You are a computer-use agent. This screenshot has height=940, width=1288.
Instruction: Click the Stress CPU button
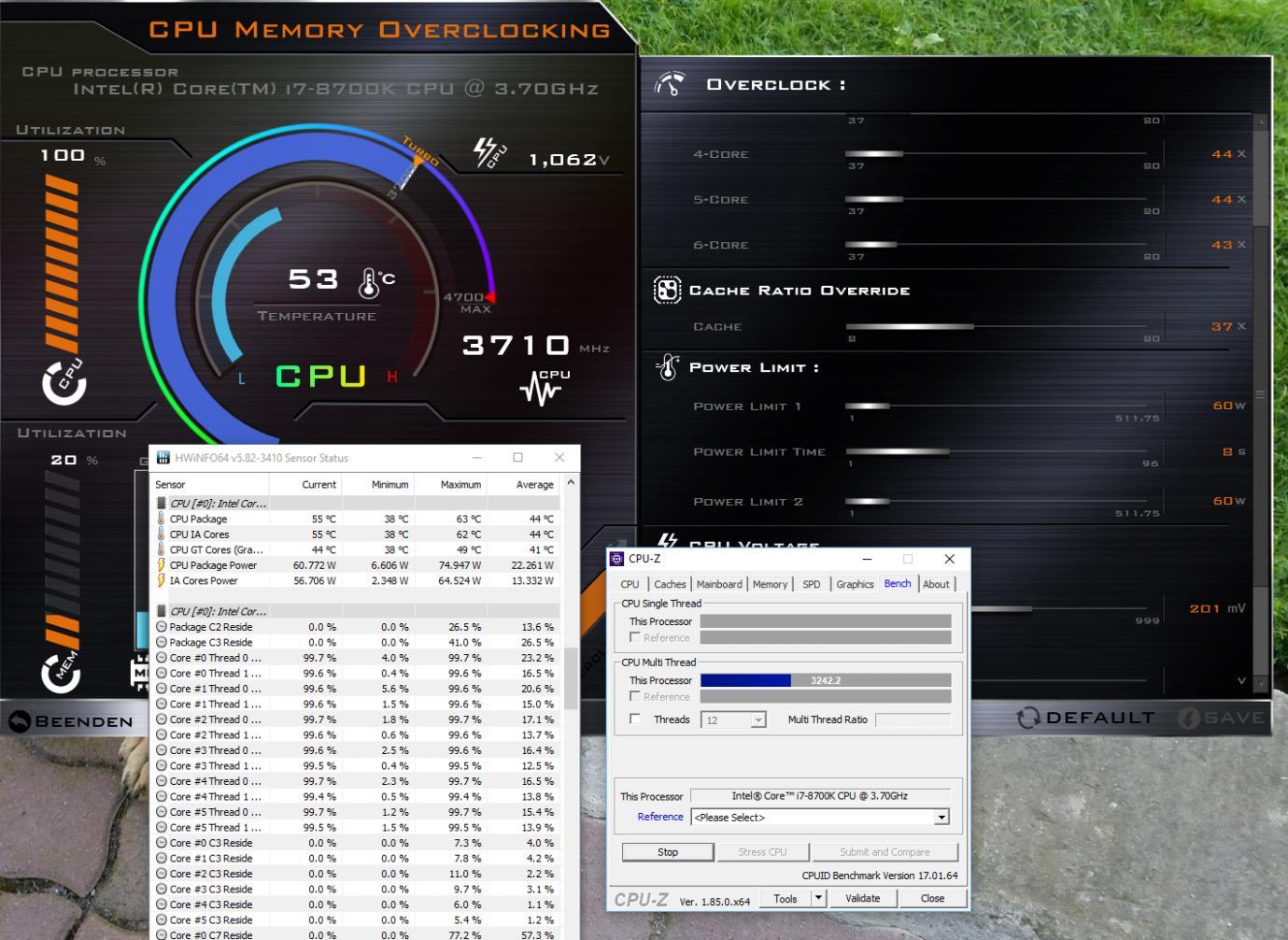(x=762, y=852)
